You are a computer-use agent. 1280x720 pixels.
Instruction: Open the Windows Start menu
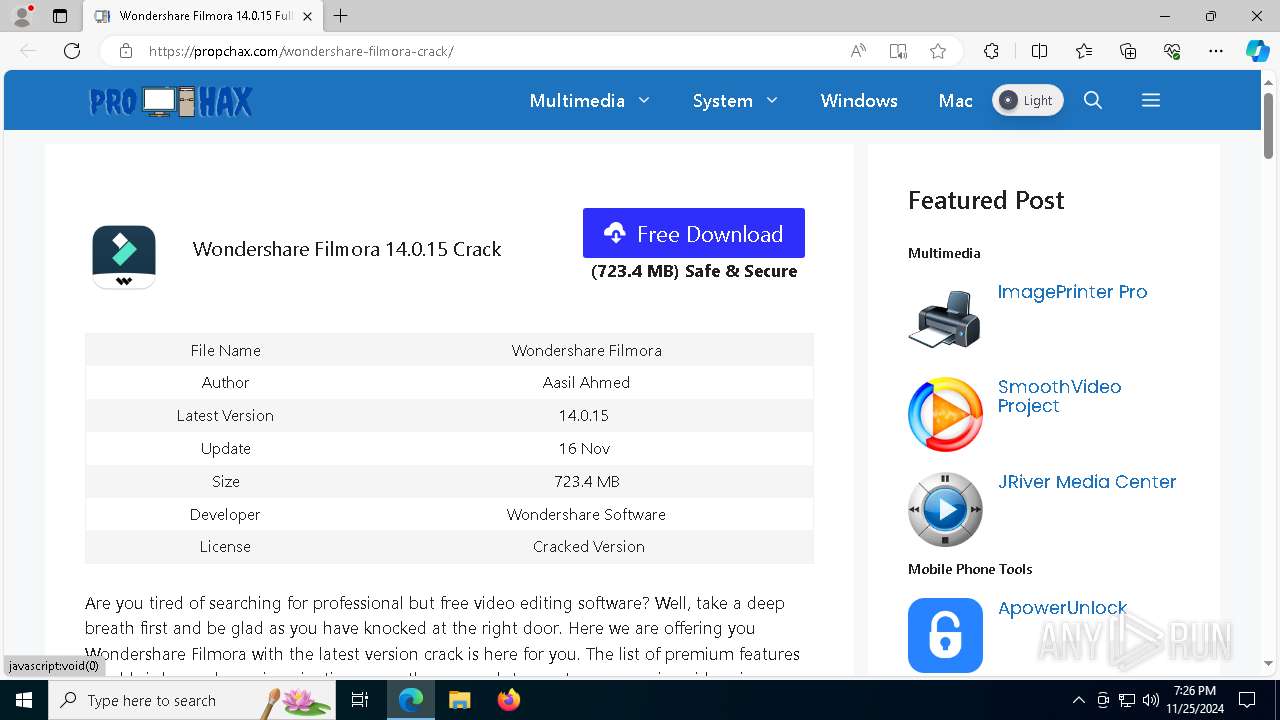[x=24, y=700]
